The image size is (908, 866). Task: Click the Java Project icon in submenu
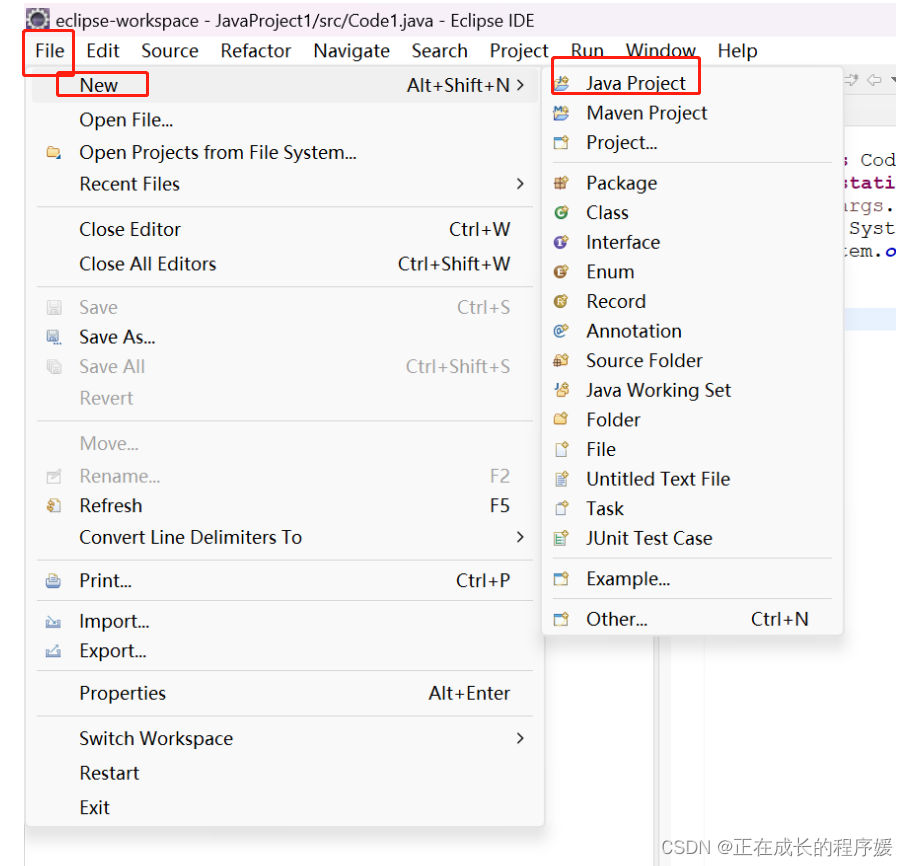tap(561, 84)
